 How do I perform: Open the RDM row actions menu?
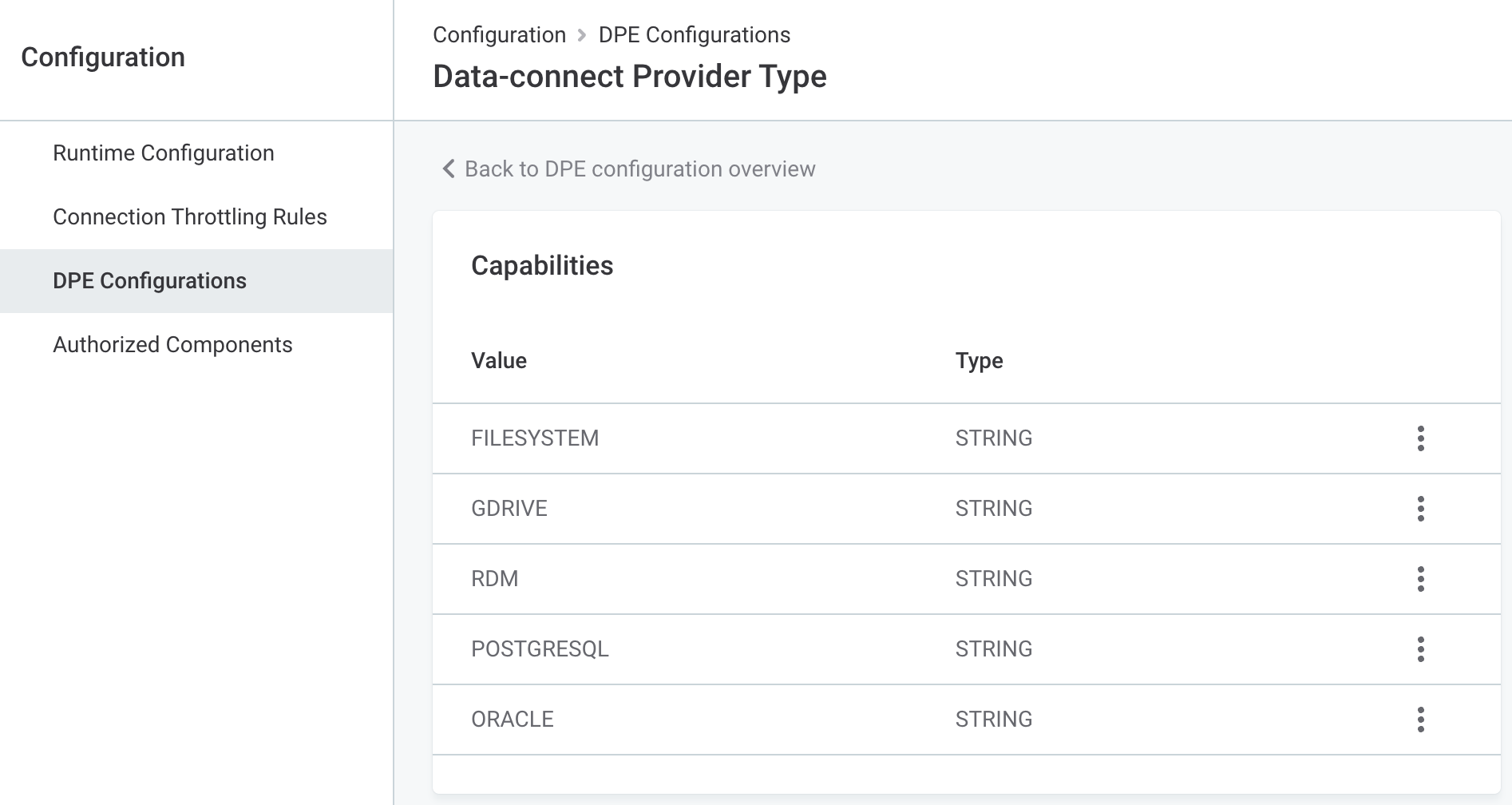(x=1420, y=579)
